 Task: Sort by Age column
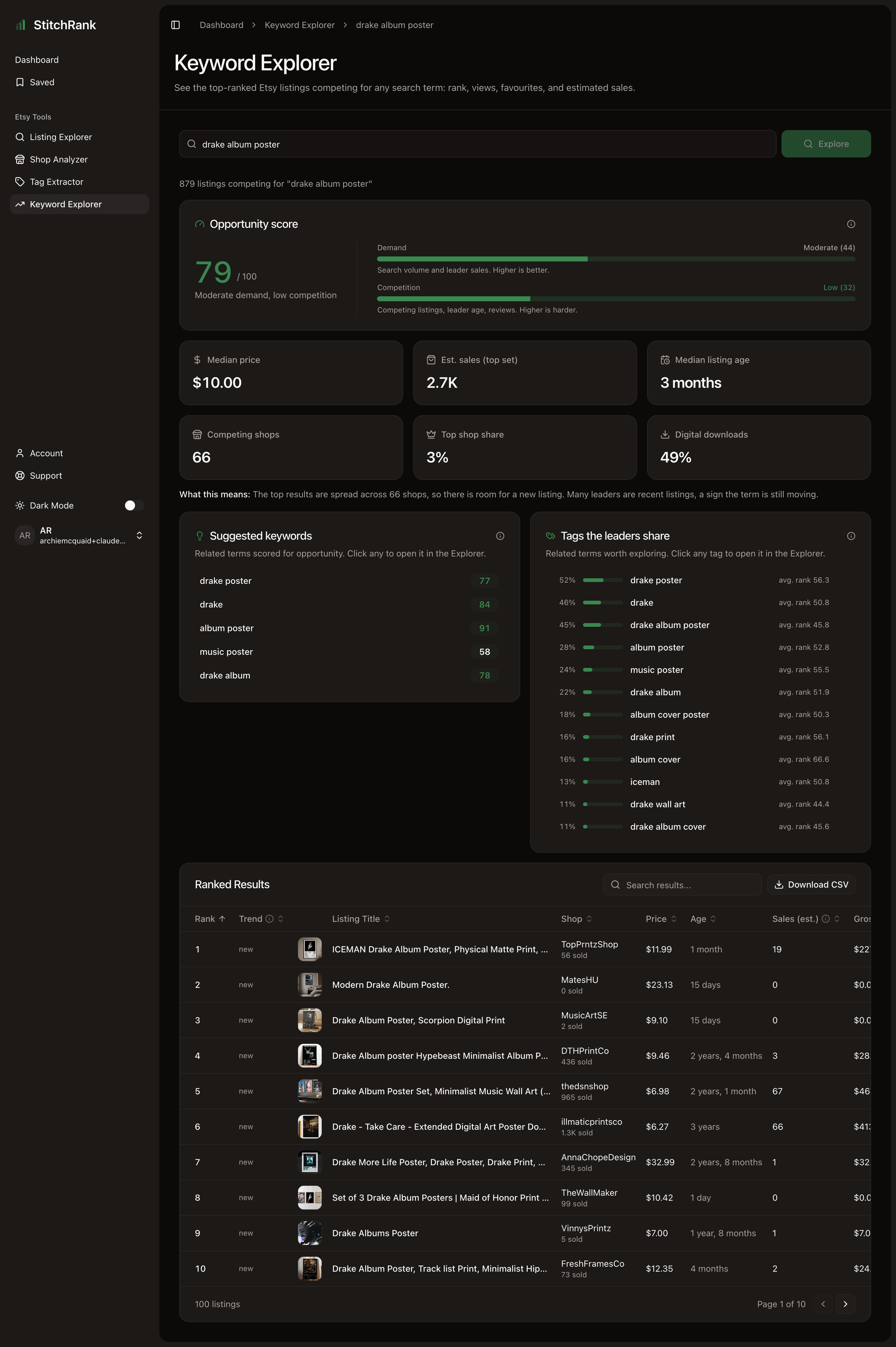[x=703, y=919]
